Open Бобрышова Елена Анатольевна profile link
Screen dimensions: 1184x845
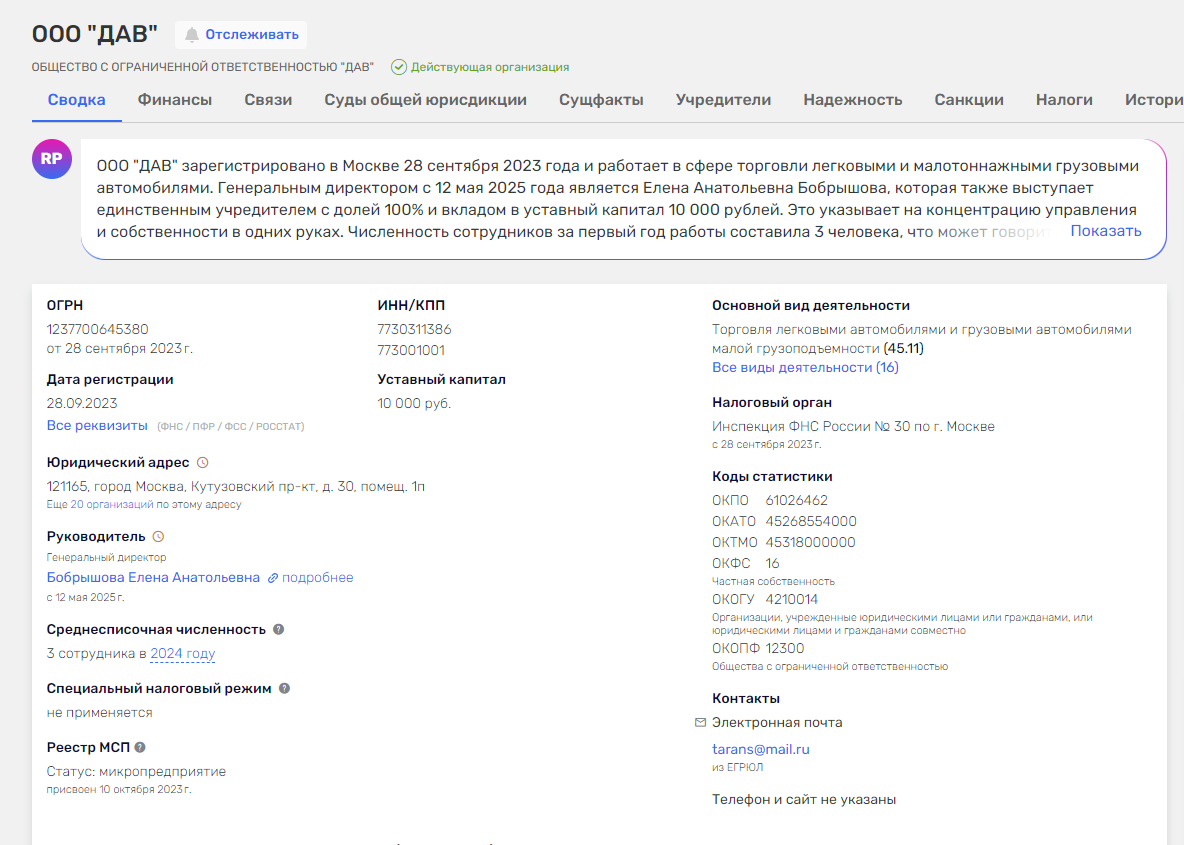(x=153, y=578)
